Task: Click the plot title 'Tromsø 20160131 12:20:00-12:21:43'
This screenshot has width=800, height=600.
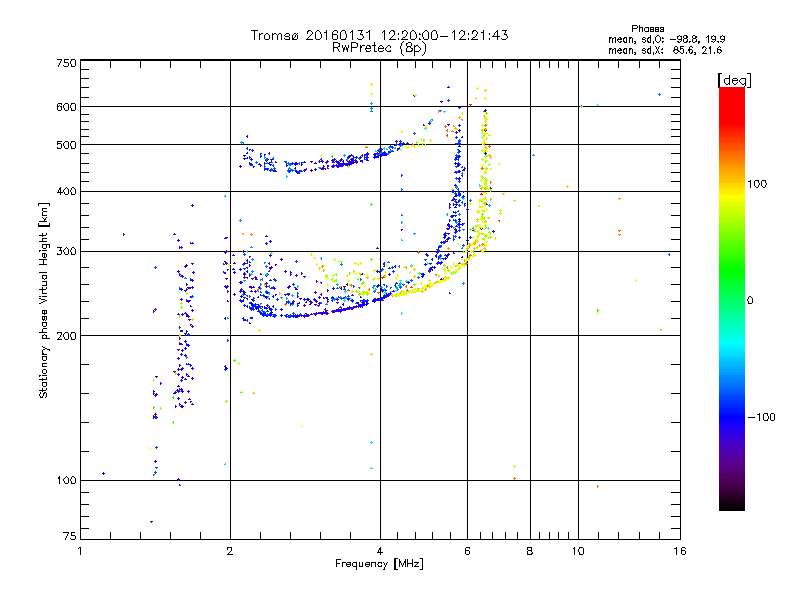Action: [379, 35]
